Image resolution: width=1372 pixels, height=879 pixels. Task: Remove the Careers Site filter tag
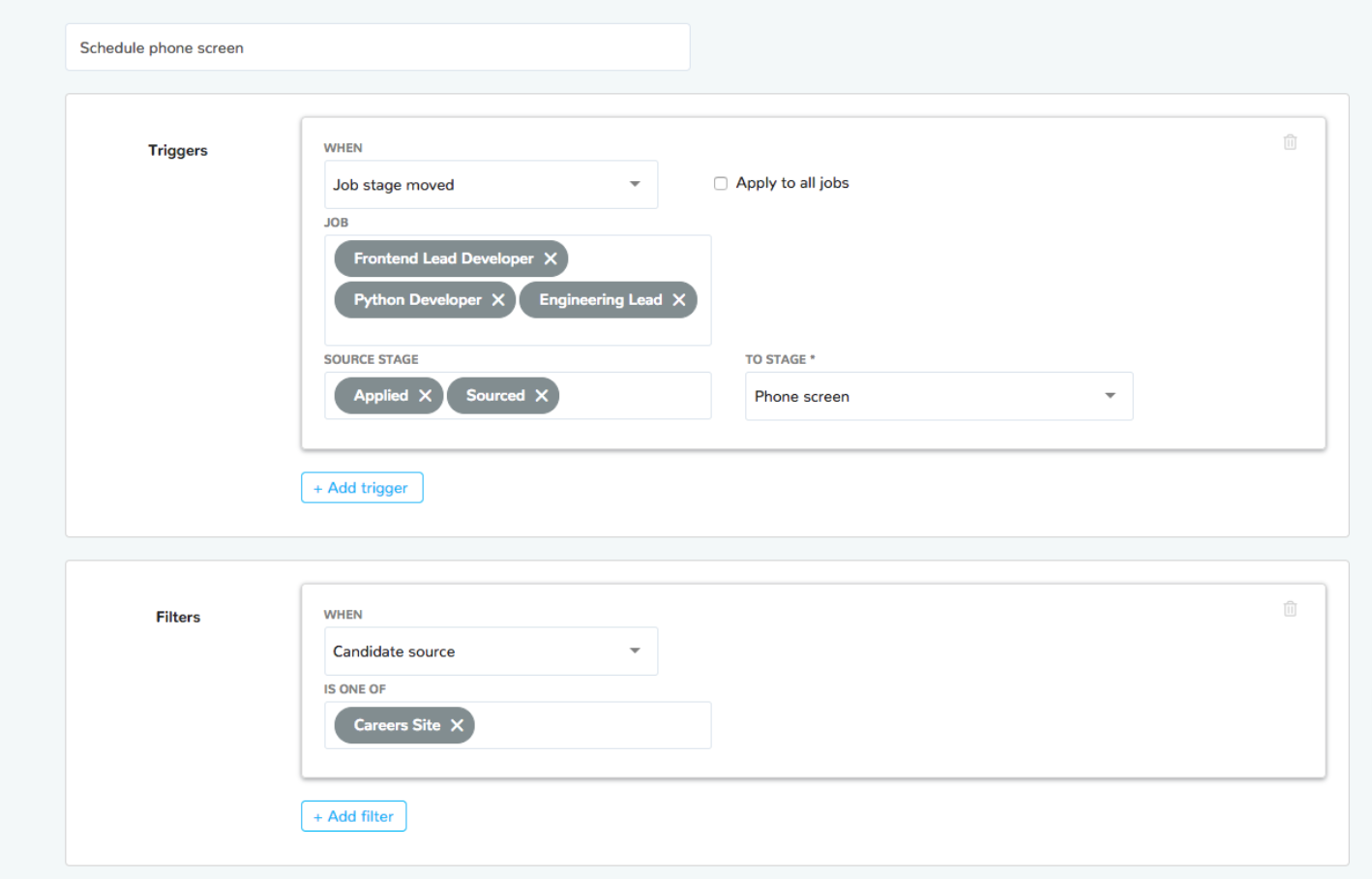pos(457,725)
